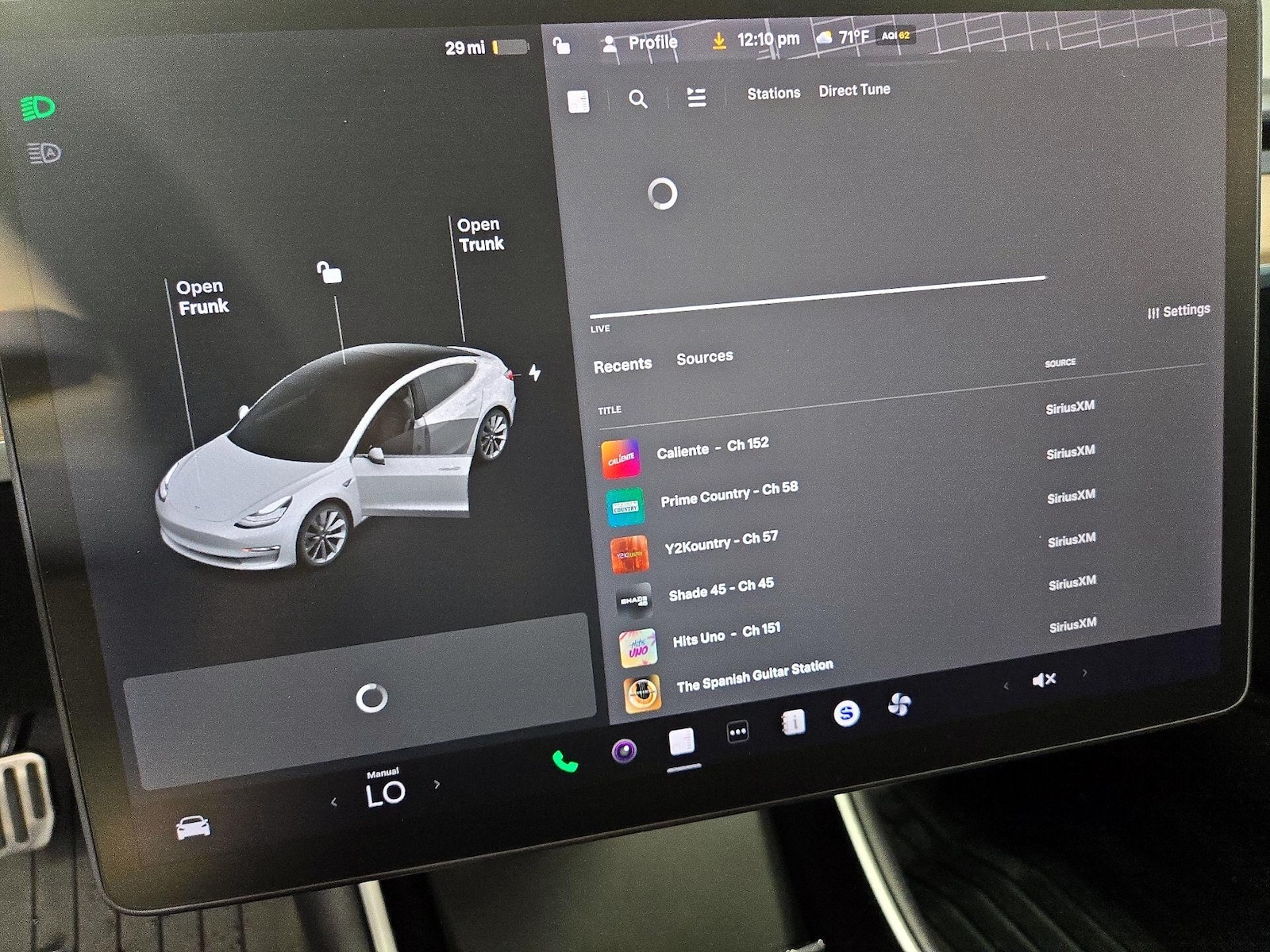
Task: Tap the unlock padlock in top status bar
Action: [x=561, y=45]
